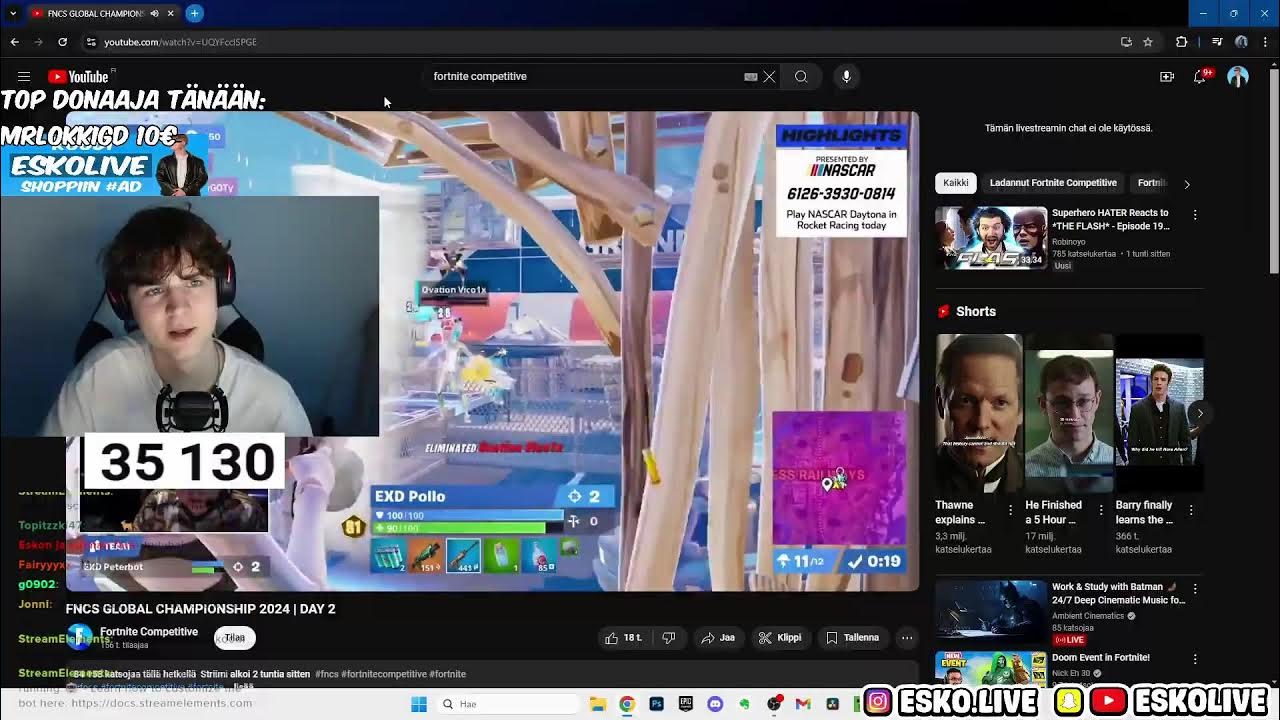
Task: Open options for the 'He Finished a 5 Hour' Short
Action: (x=1101, y=509)
